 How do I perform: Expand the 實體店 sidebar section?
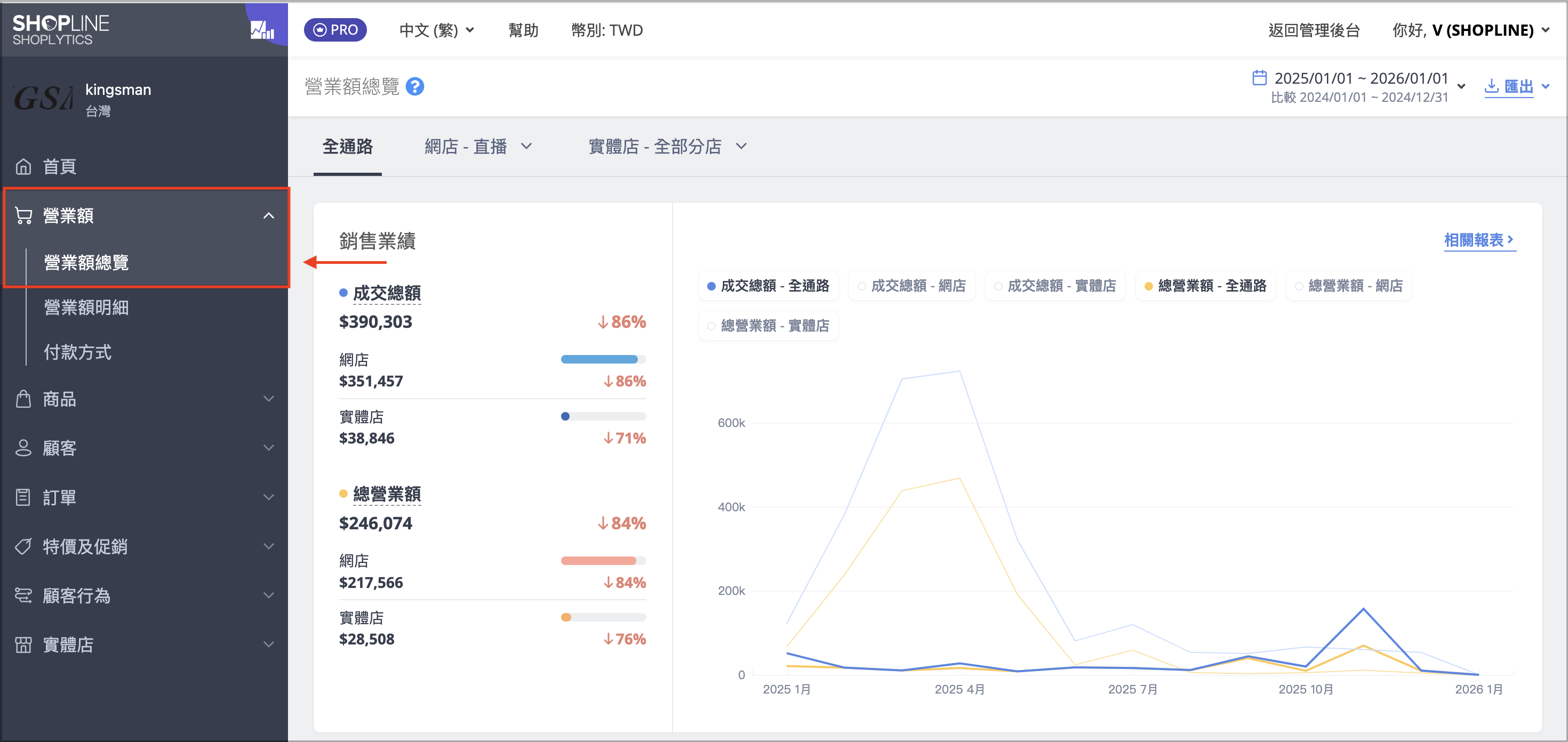click(x=268, y=644)
